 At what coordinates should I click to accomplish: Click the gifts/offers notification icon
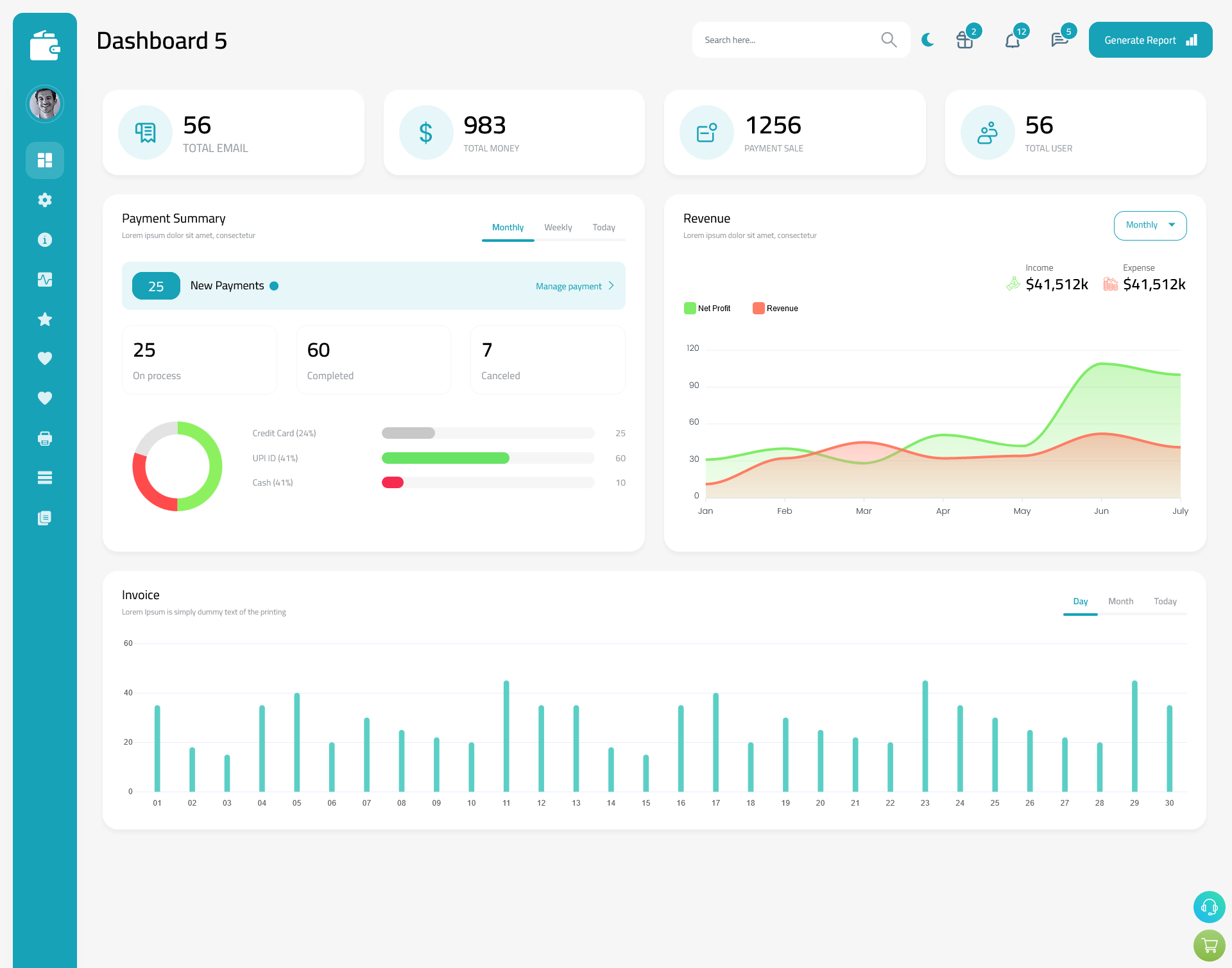(x=965, y=40)
